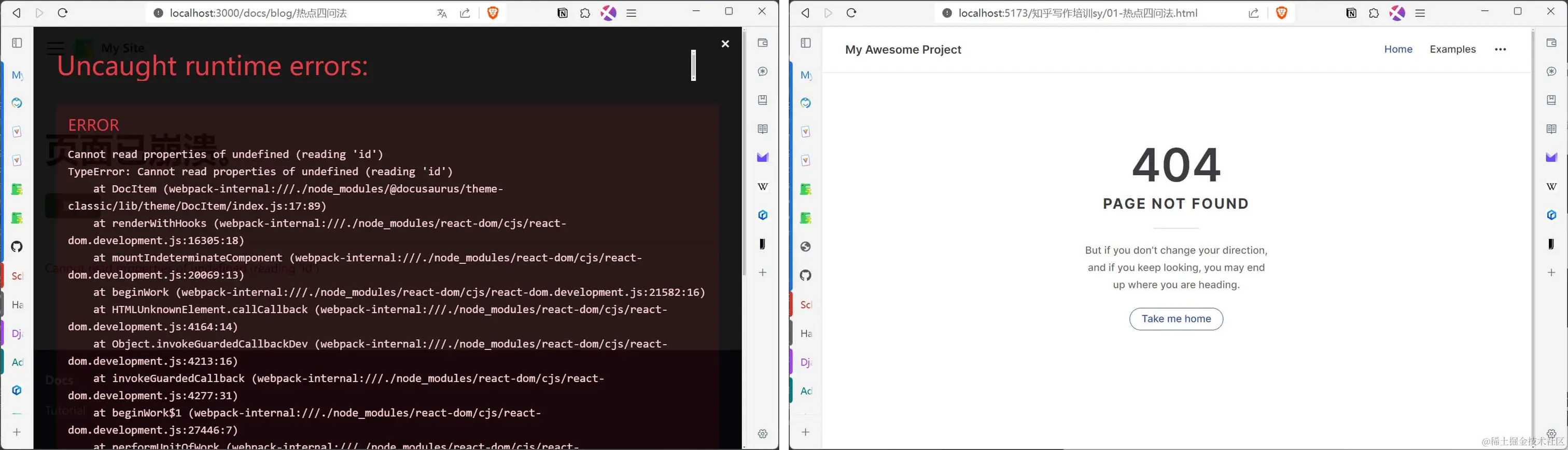Go to Home in the My Awesome Project navbar
1568x450 pixels.
(x=1398, y=49)
